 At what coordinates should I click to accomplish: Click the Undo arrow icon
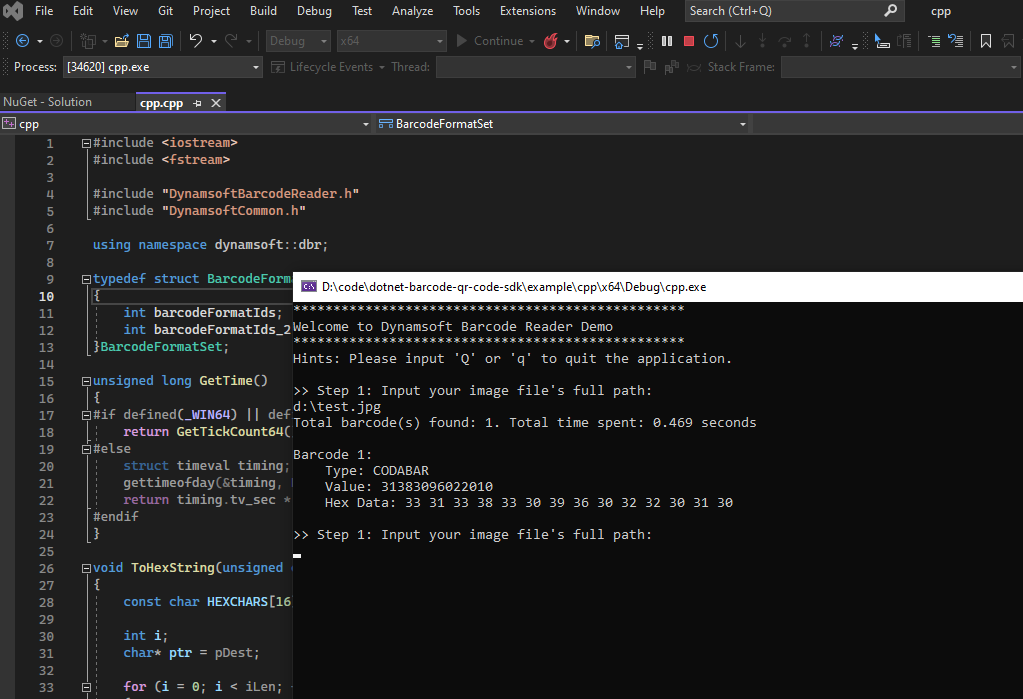[x=196, y=41]
